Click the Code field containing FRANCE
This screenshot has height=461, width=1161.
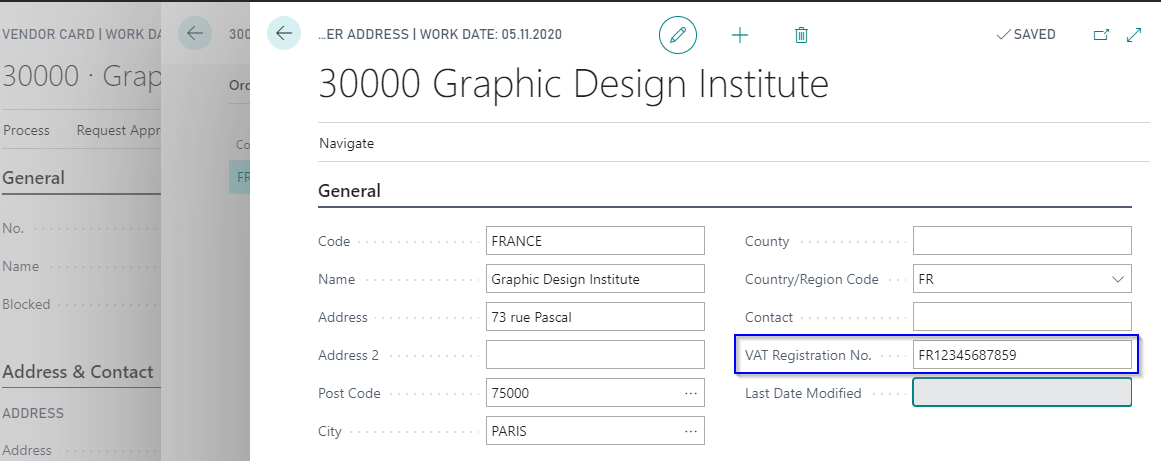click(x=595, y=241)
